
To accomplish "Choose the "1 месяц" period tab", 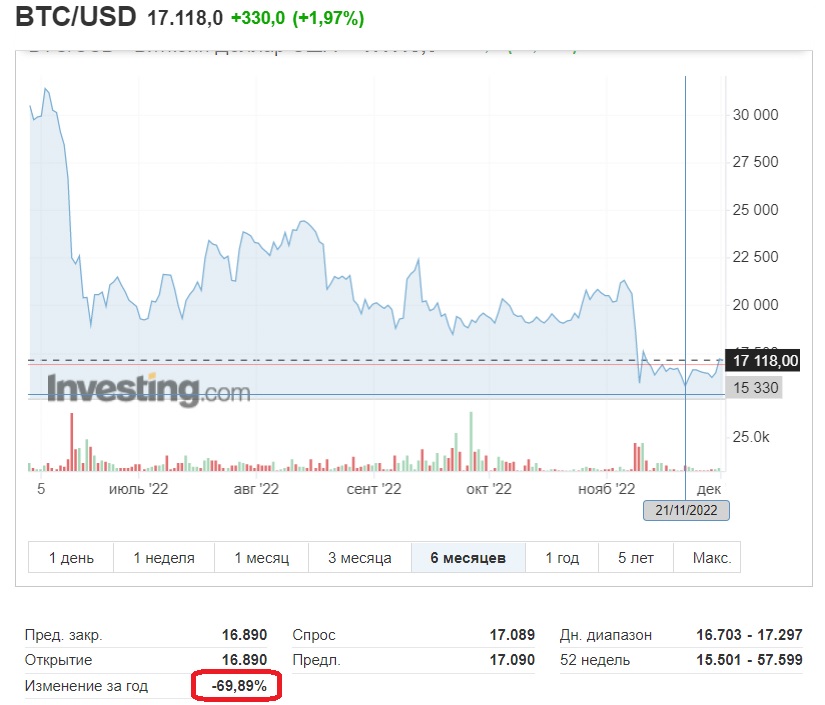I will pyautogui.click(x=261, y=558).
